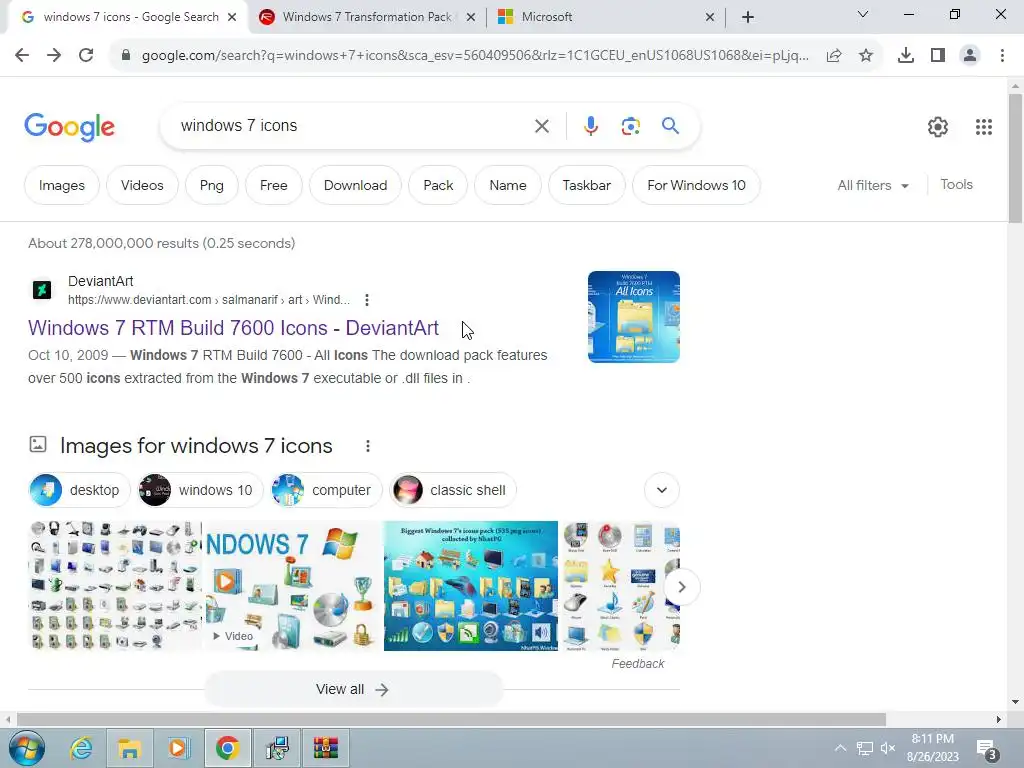
Task: Open Google quick settings gear
Action: (x=938, y=127)
